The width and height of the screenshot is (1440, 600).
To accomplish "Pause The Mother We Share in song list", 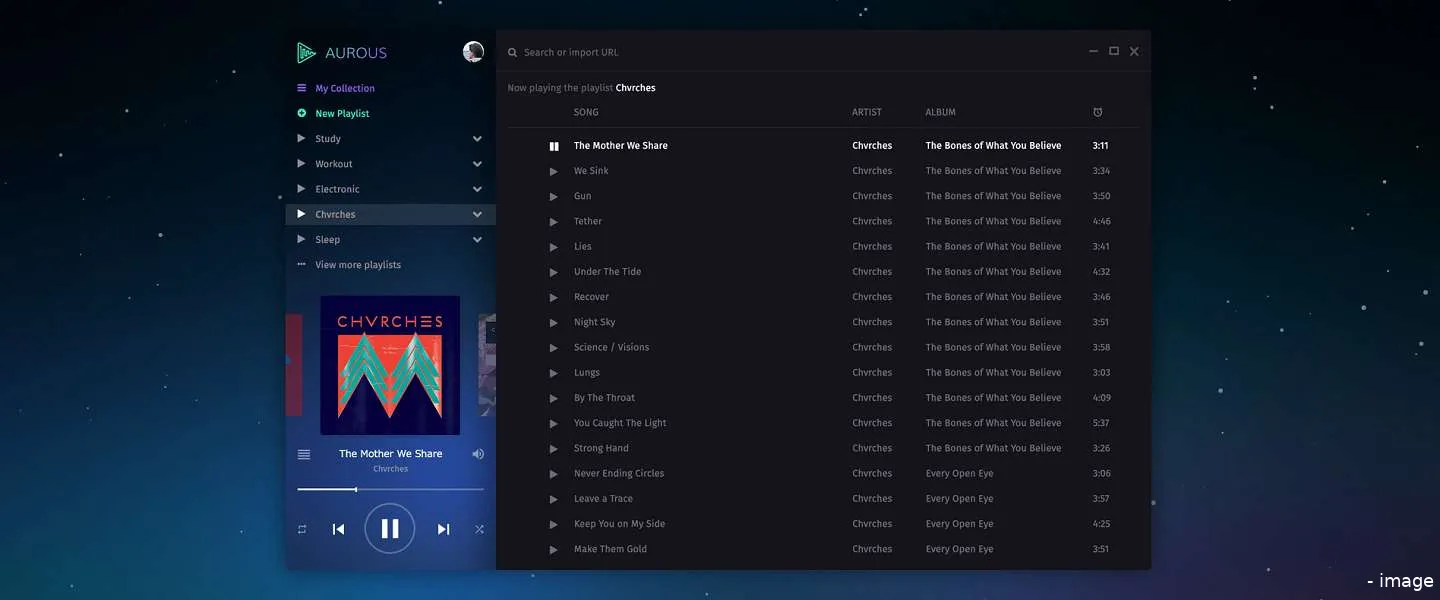I will tap(554, 146).
